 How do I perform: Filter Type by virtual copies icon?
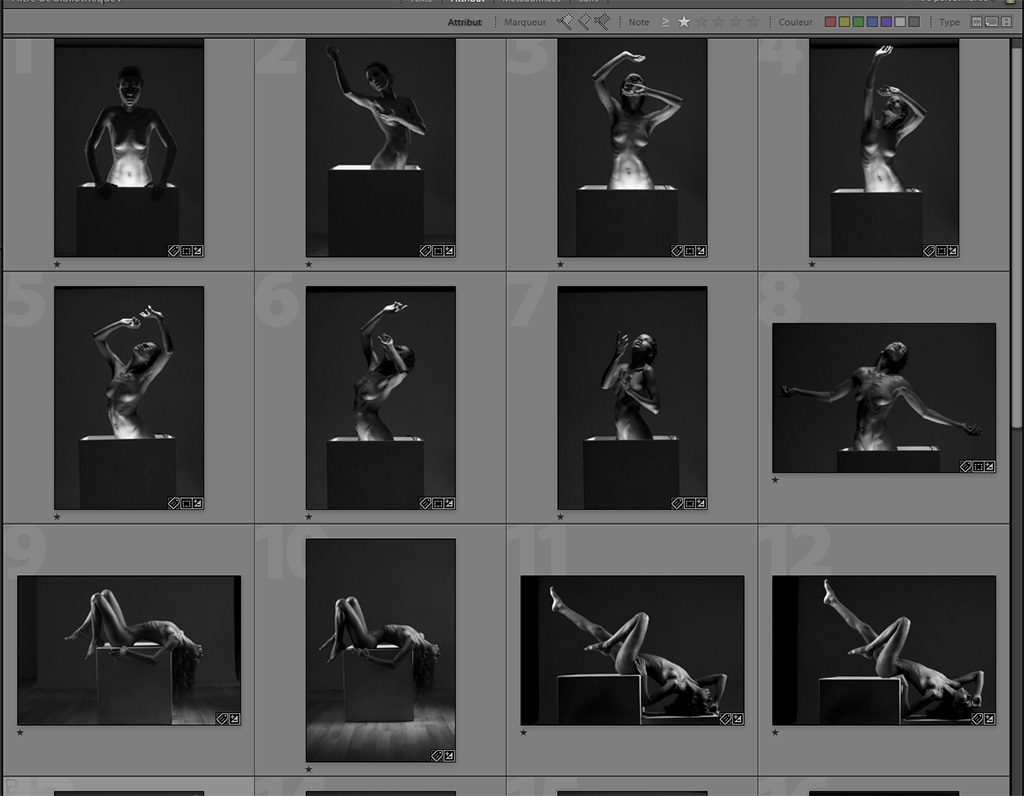[991, 22]
